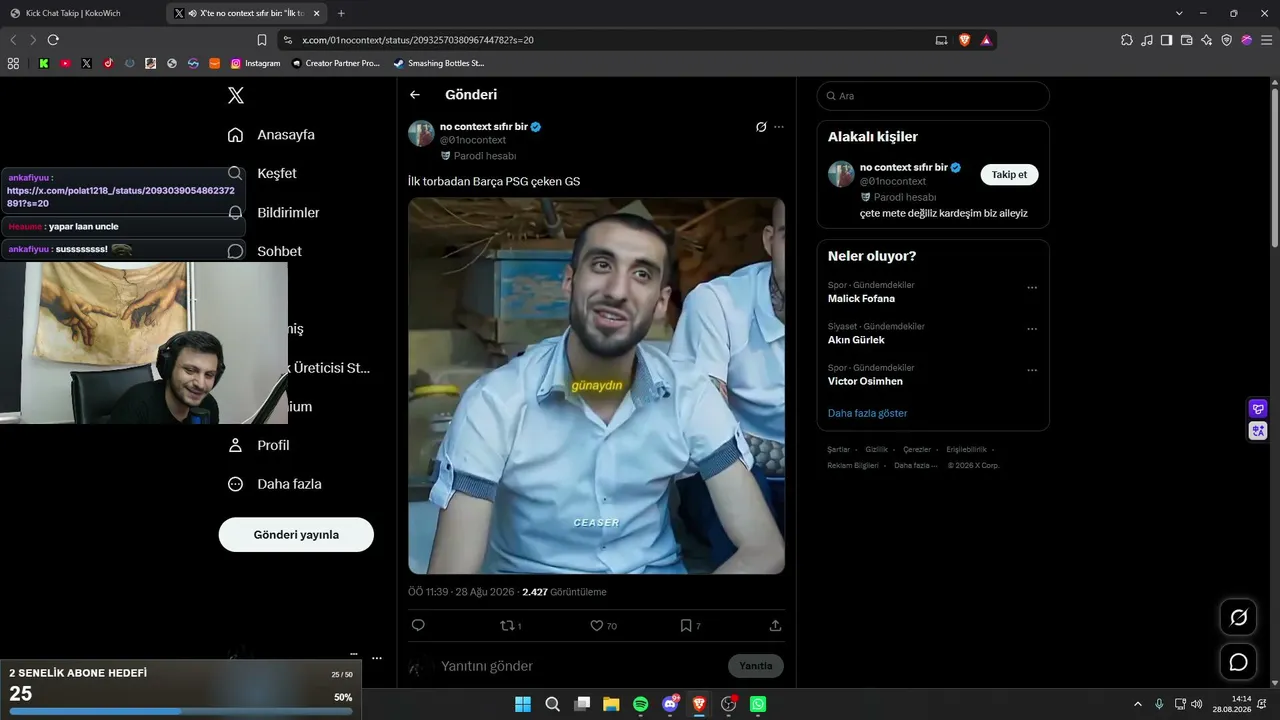Show hidden system tray icons
The width and height of the screenshot is (1280, 720).
(x=1137, y=704)
